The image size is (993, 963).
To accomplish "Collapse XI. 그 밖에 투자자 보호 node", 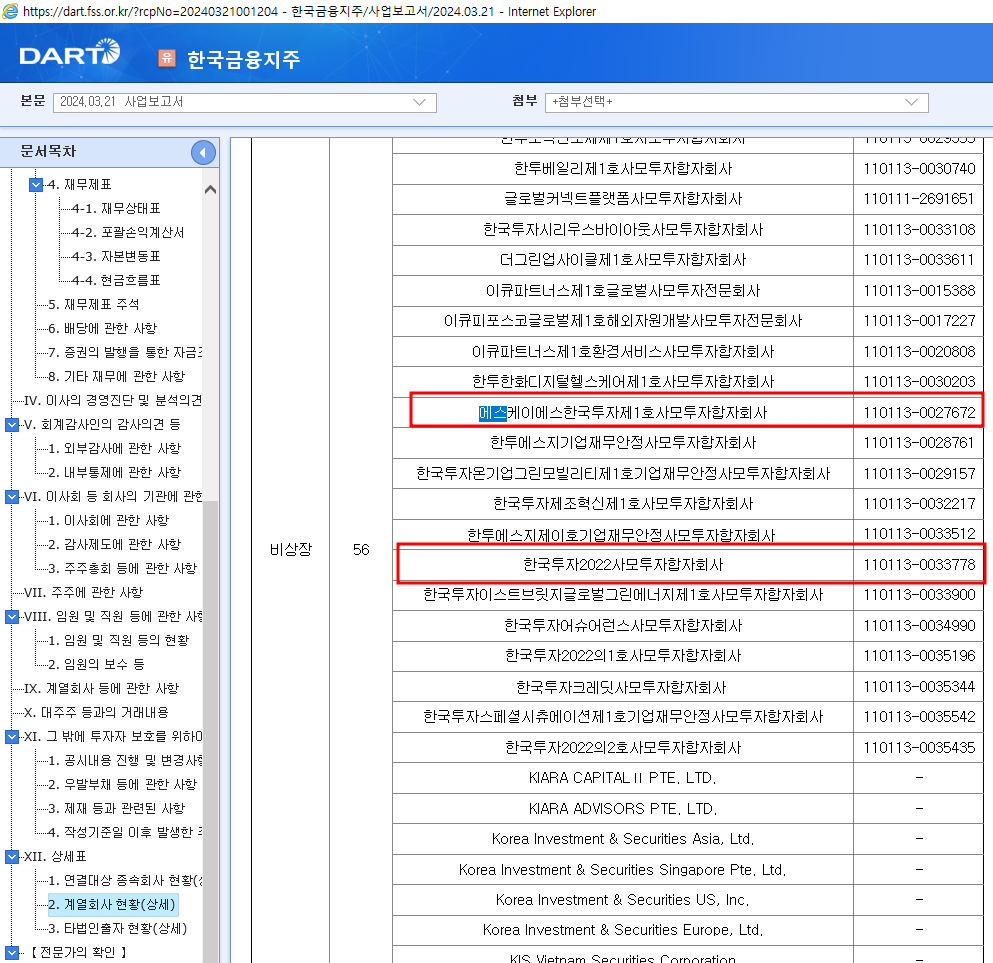I will tap(12, 736).
